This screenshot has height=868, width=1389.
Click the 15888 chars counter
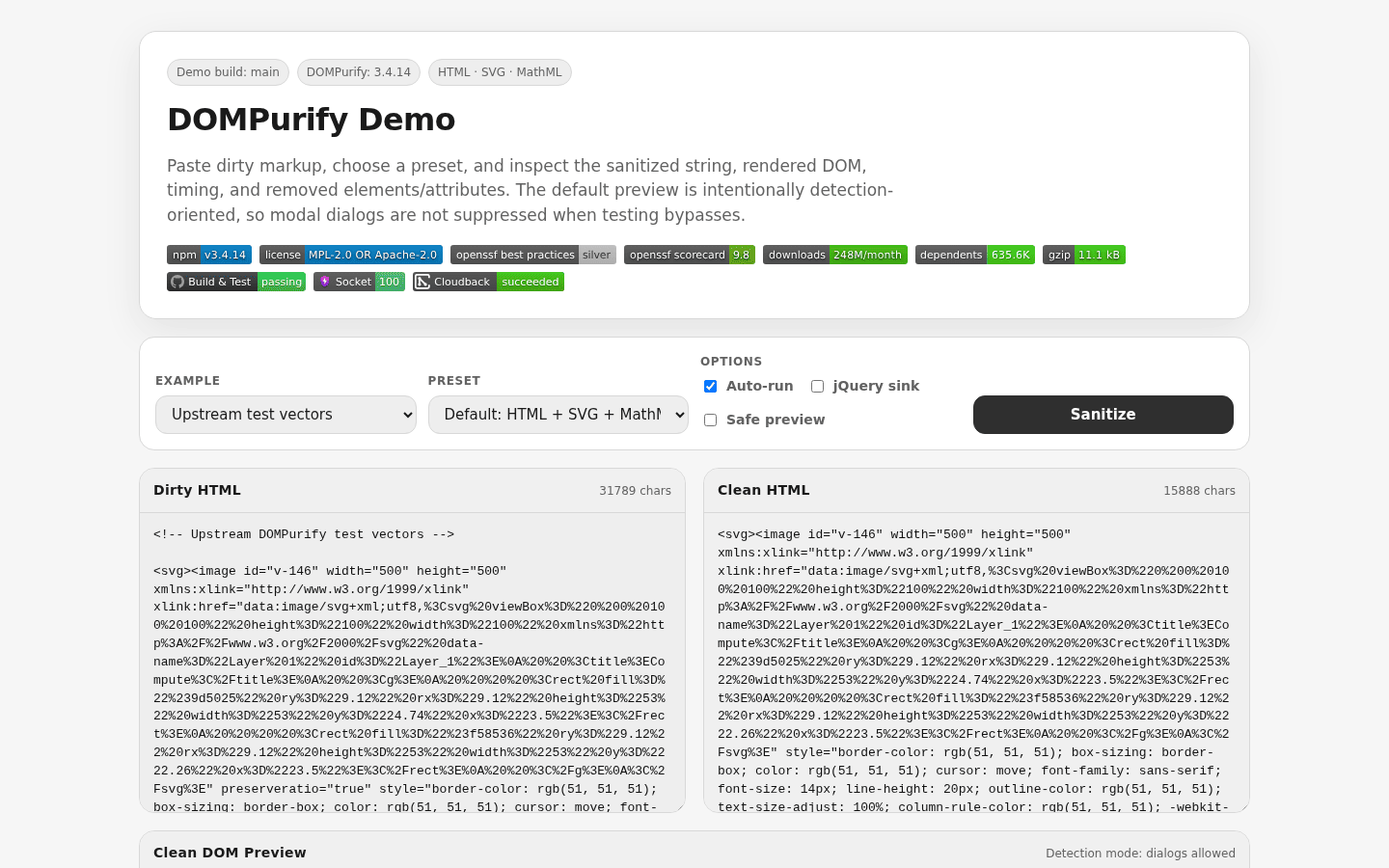coord(1199,491)
